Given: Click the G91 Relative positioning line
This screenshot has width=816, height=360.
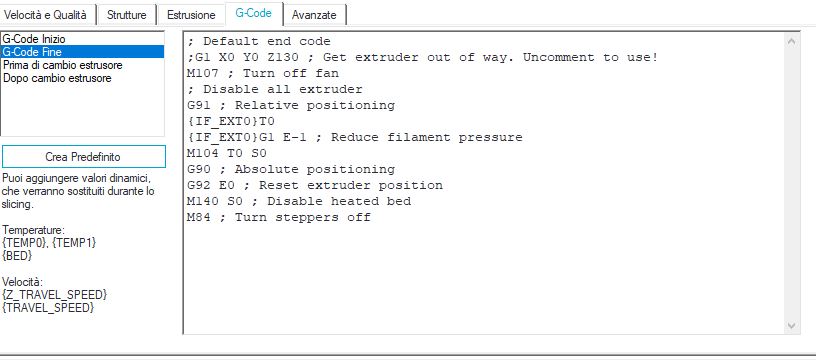Looking at the screenshot, I should click(x=290, y=105).
